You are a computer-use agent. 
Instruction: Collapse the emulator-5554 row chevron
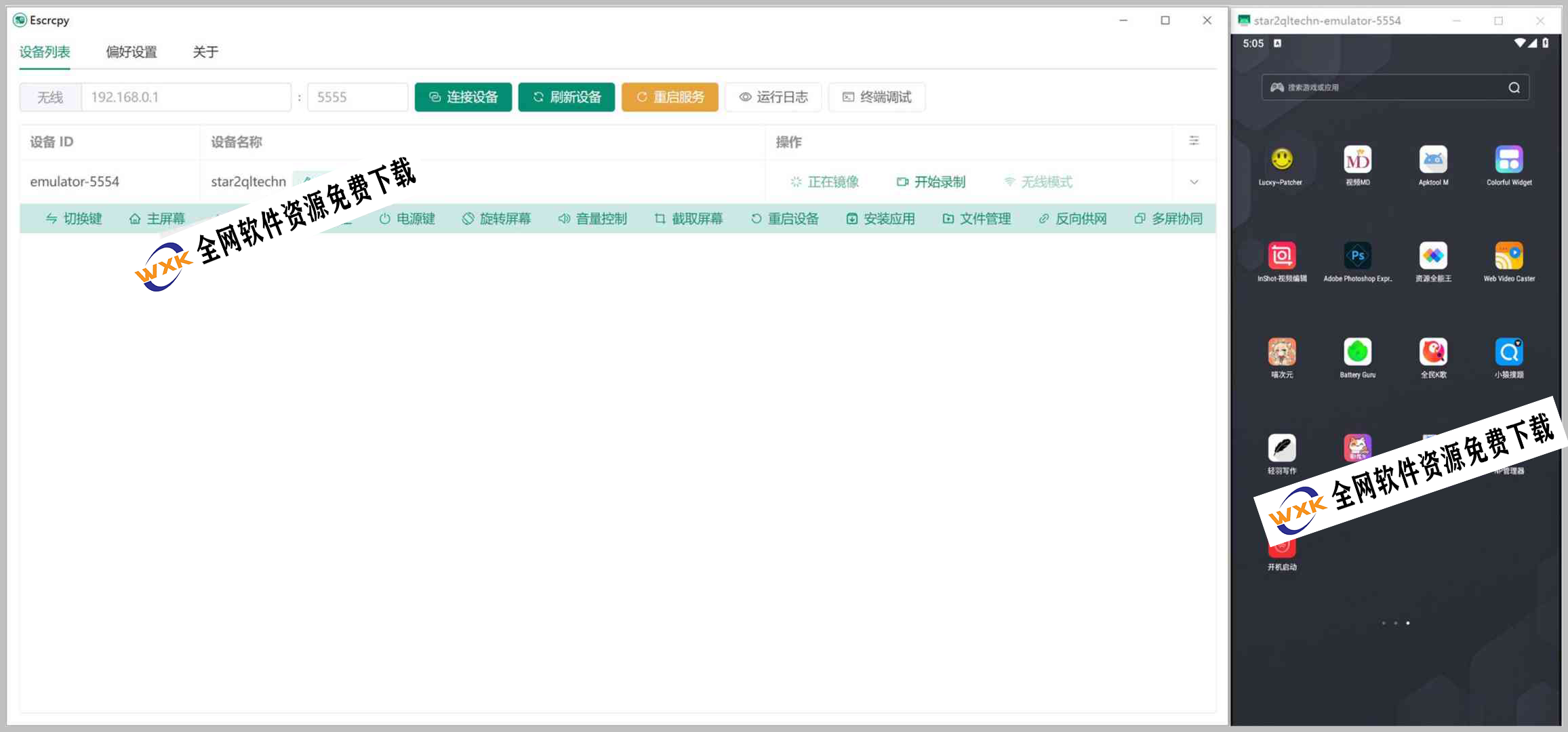[x=1194, y=182]
